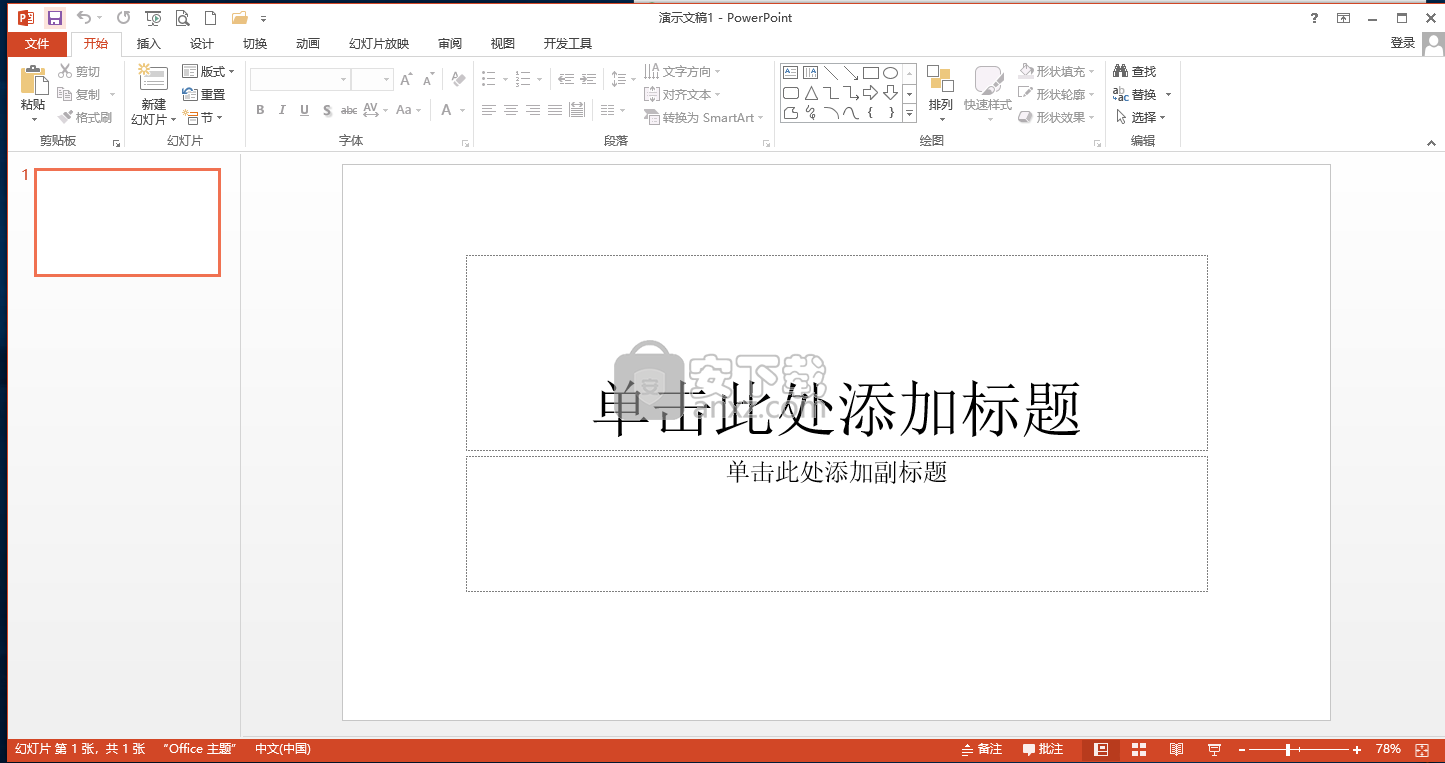The height and width of the screenshot is (763, 1445).
Task: Collapse the ribbon with the chevron
Action: pos(1431,143)
